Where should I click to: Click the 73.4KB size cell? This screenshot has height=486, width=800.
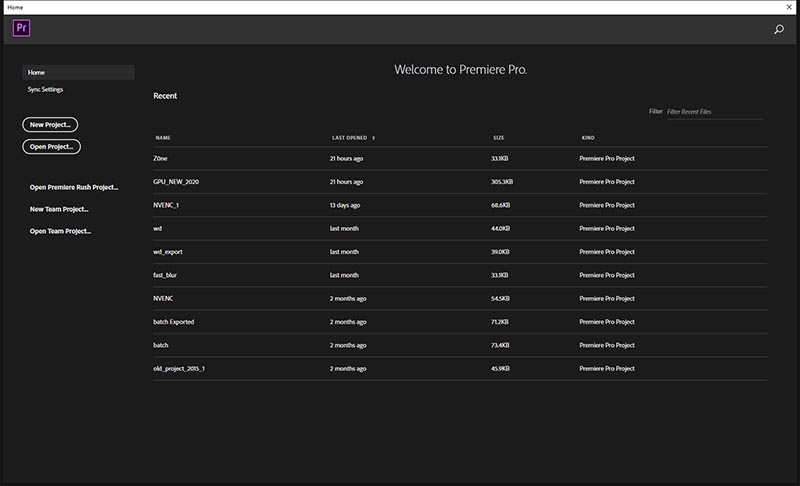pyautogui.click(x=500, y=345)
